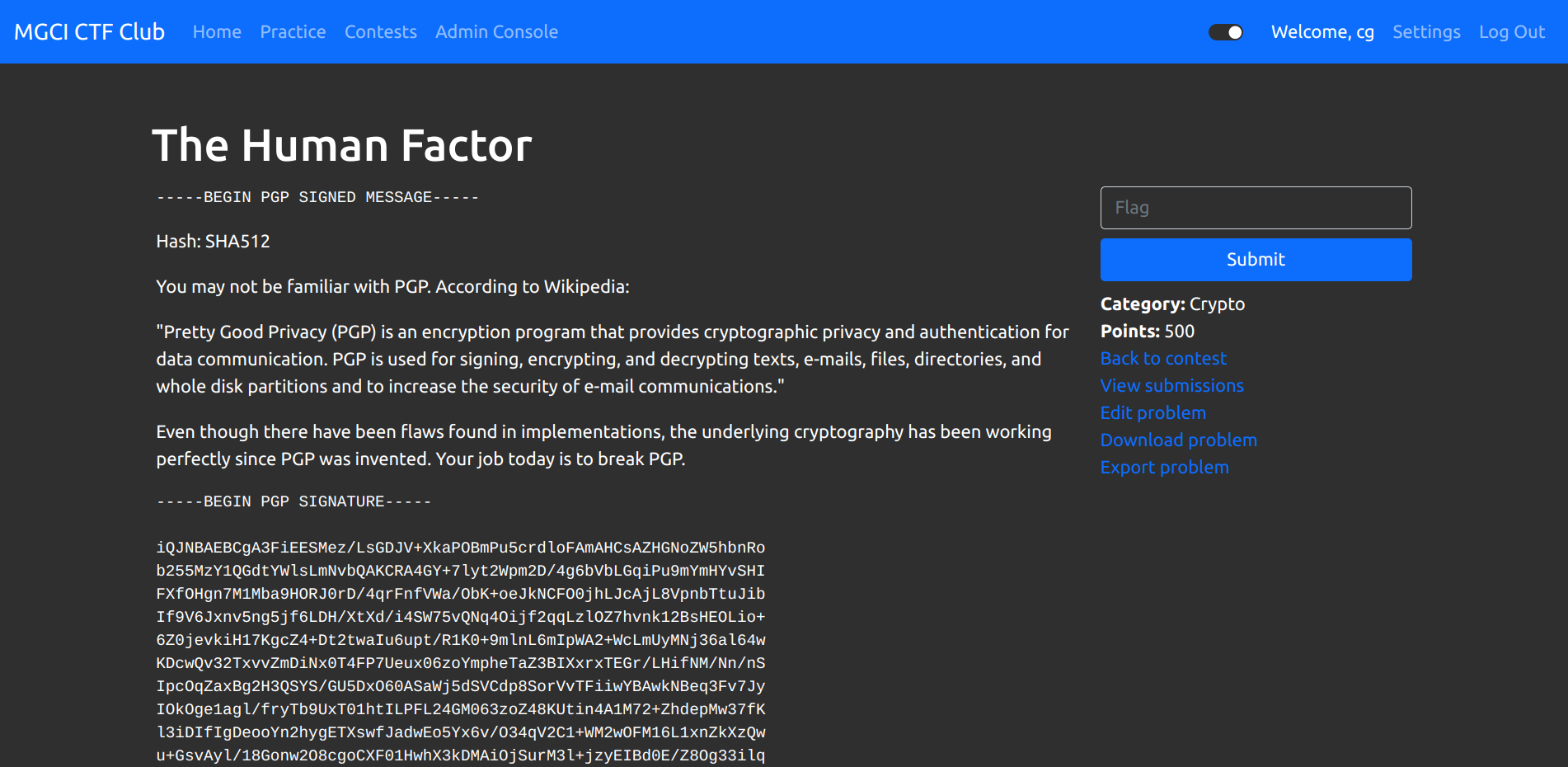Click the BEGIN PGP SIGNATURE line
Image resolution: width=1568 pixels, height=767 pixels.
click(x=293, y=501)
